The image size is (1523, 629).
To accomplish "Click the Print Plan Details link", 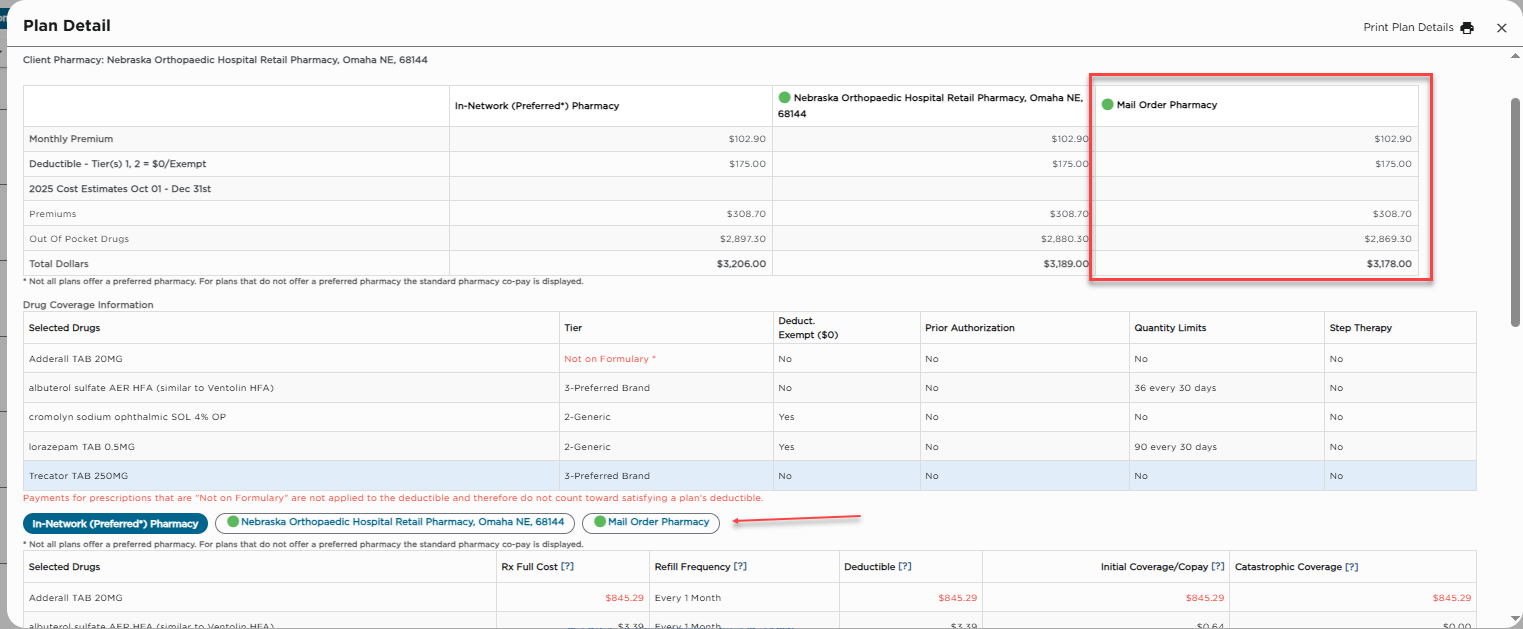I will [1408, 28].
